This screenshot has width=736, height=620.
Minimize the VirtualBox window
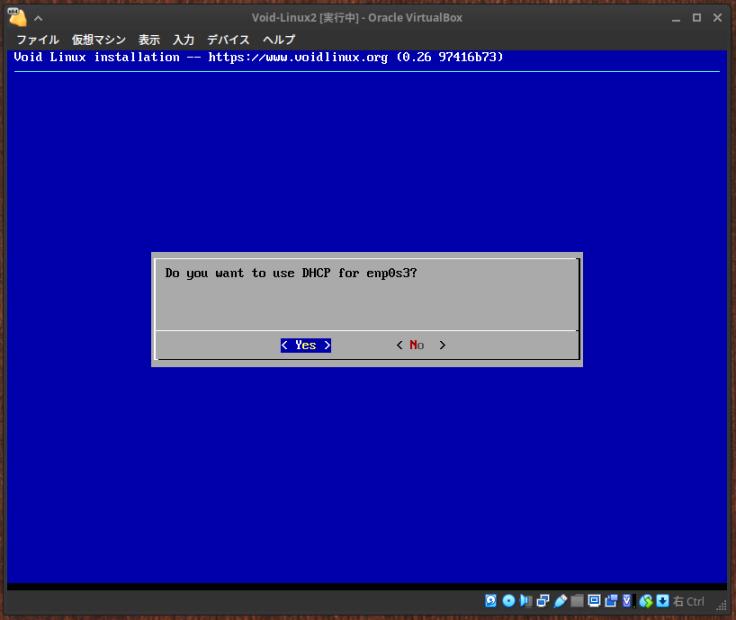pyautogui.click(x=676, y=18)
